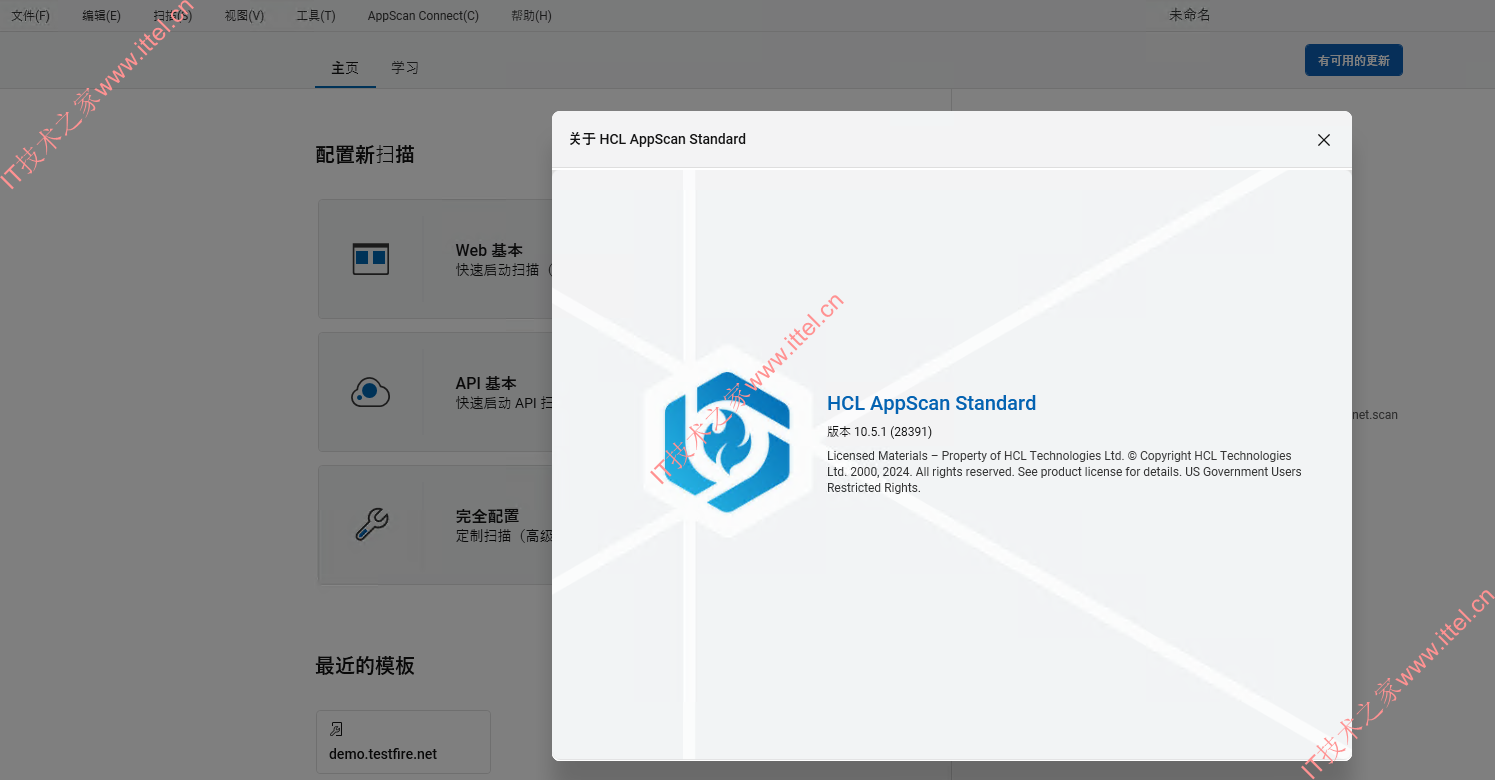
Task: Open the 编辑(E) menu
Action: click(x=101, y=16)
